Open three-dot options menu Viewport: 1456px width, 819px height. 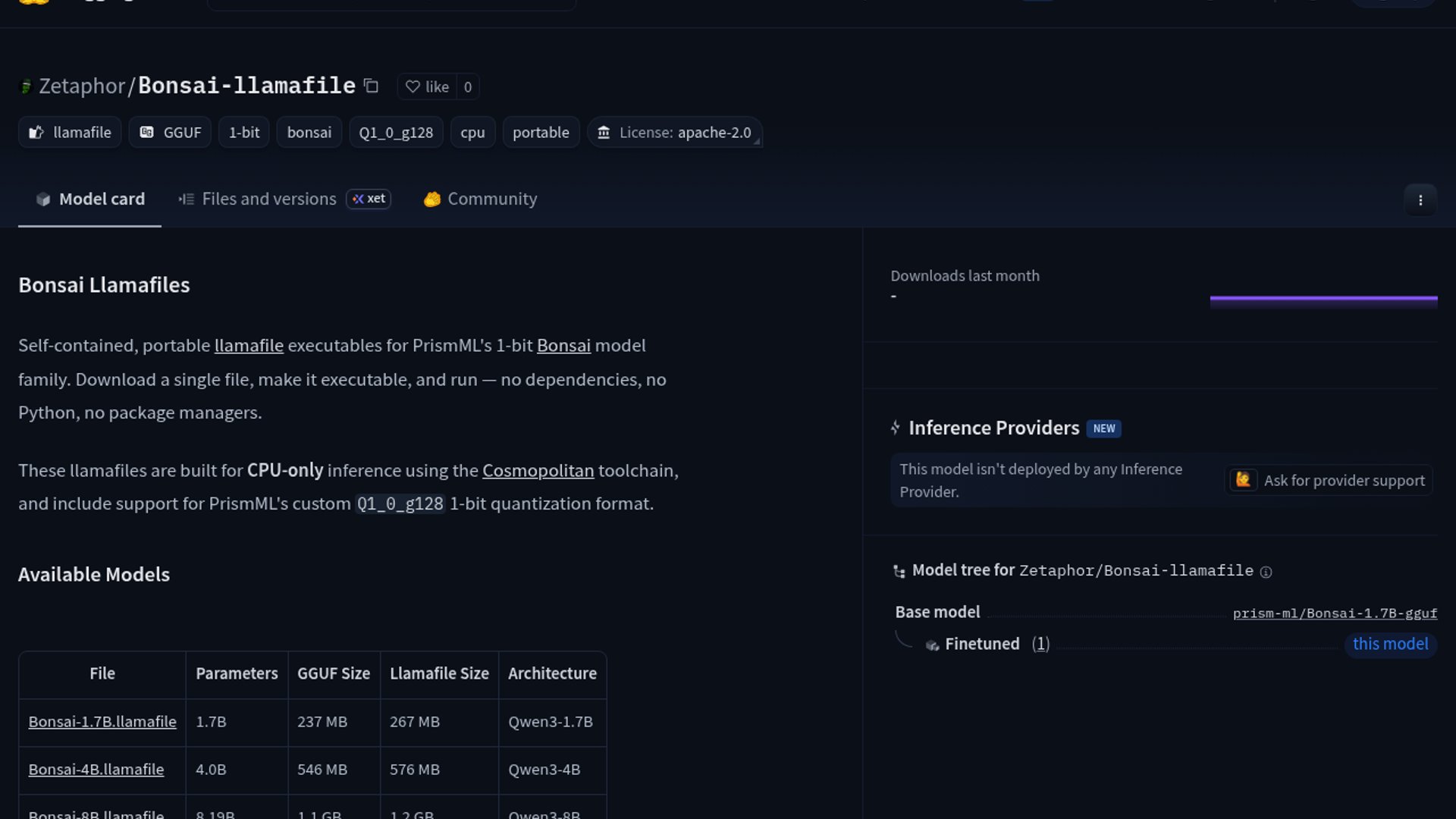click(x=1420, y=200)
